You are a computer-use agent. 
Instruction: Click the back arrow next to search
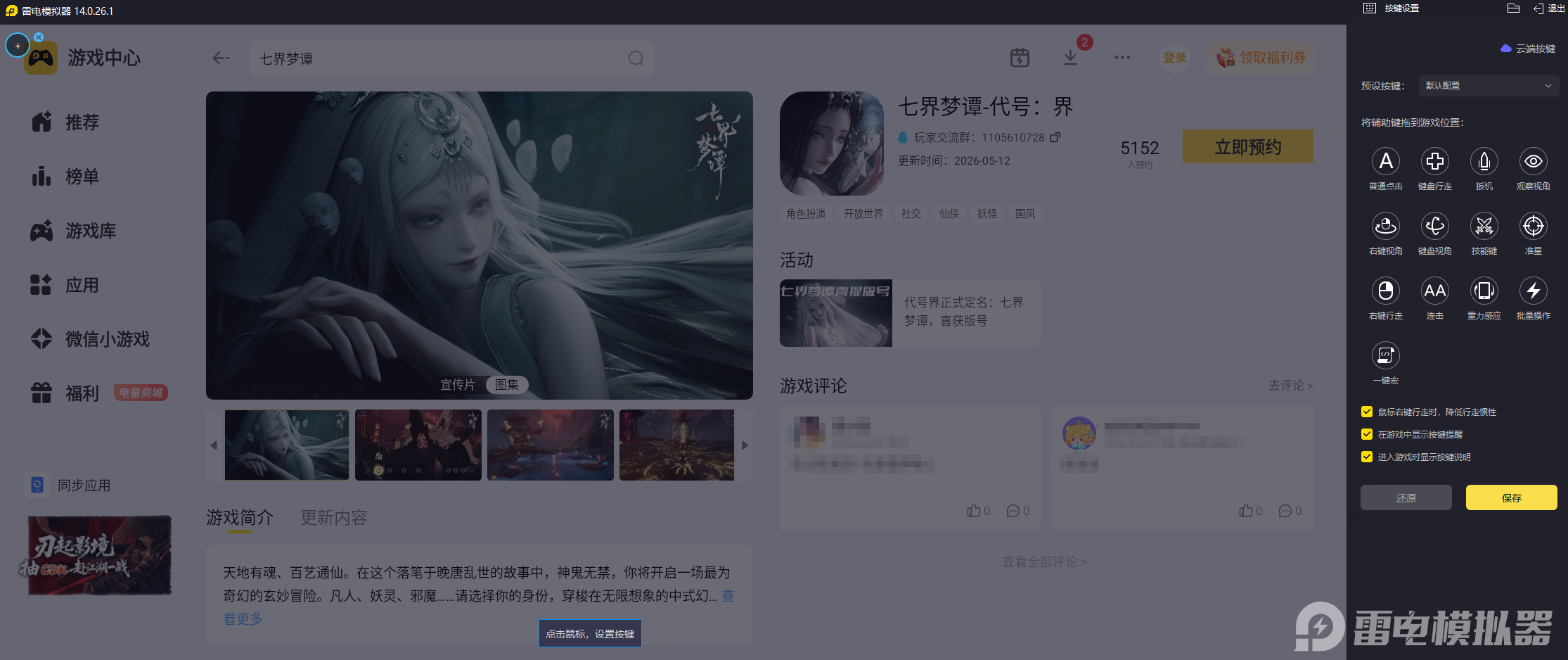pyautogui.click(x=221, y=58)
